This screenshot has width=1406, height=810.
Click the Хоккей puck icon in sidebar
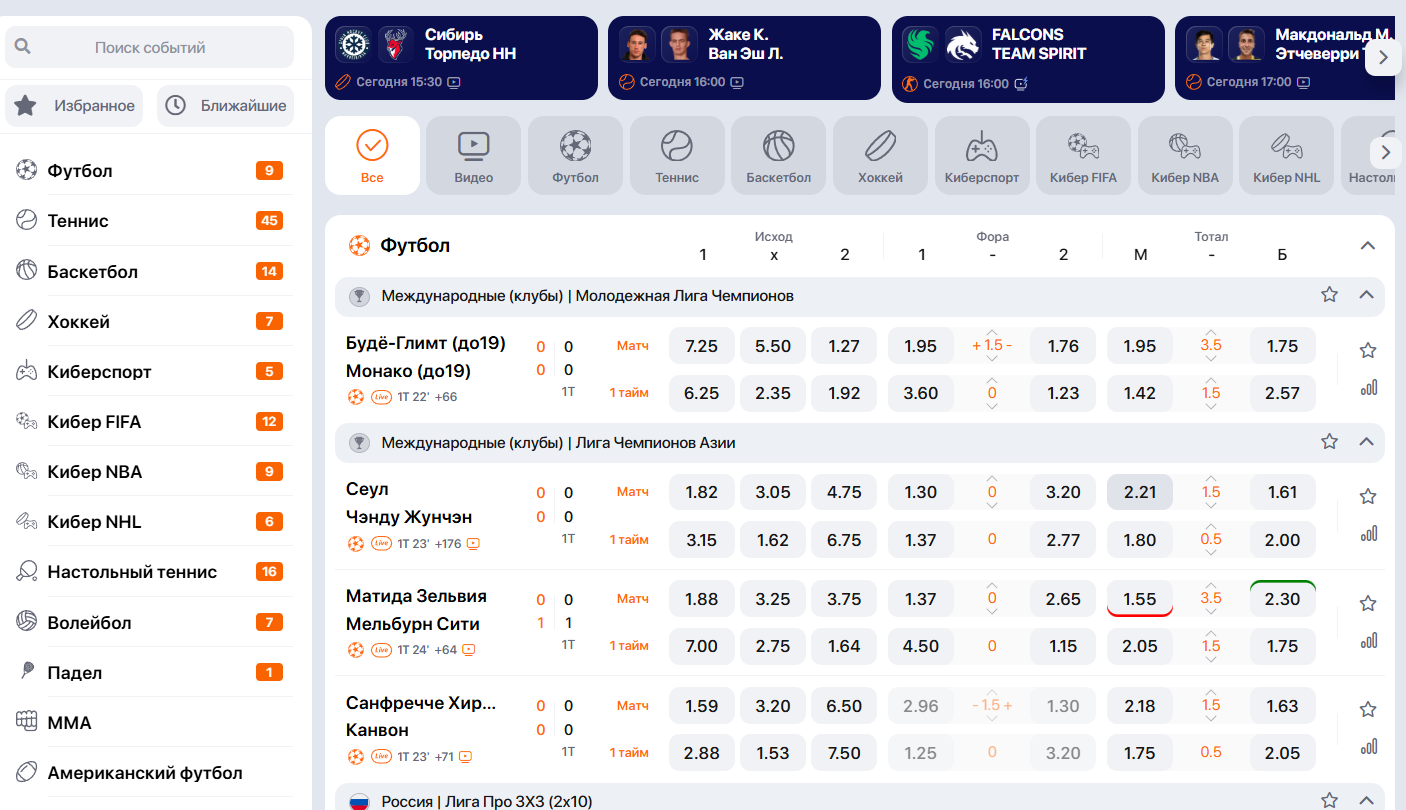(26, 321)
